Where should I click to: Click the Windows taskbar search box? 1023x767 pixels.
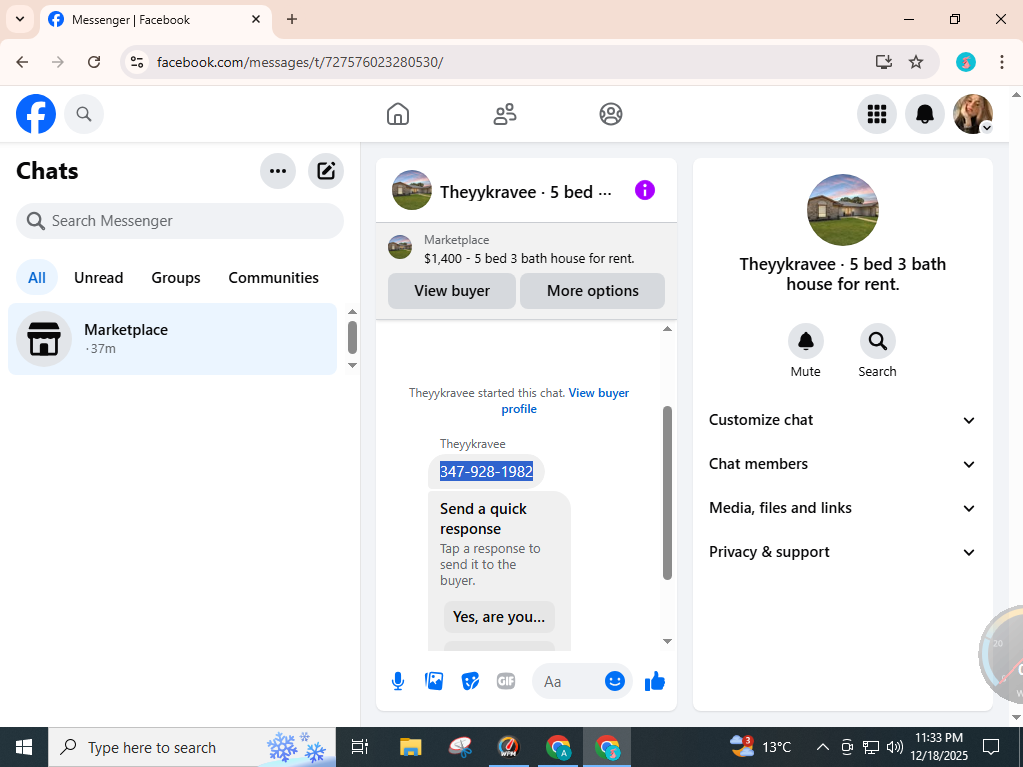click(x=192, y=747)
